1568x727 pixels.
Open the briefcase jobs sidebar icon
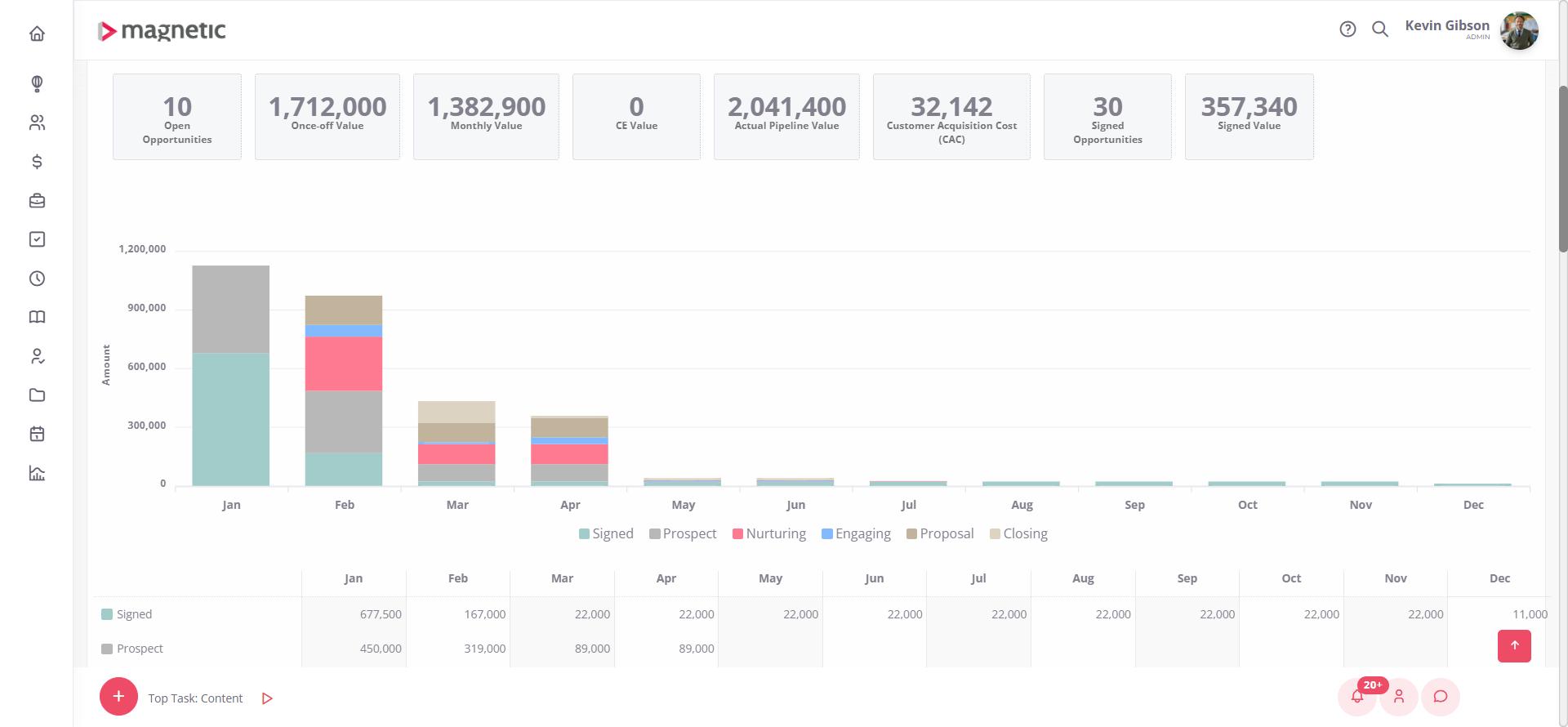click(x=37, y=201)
